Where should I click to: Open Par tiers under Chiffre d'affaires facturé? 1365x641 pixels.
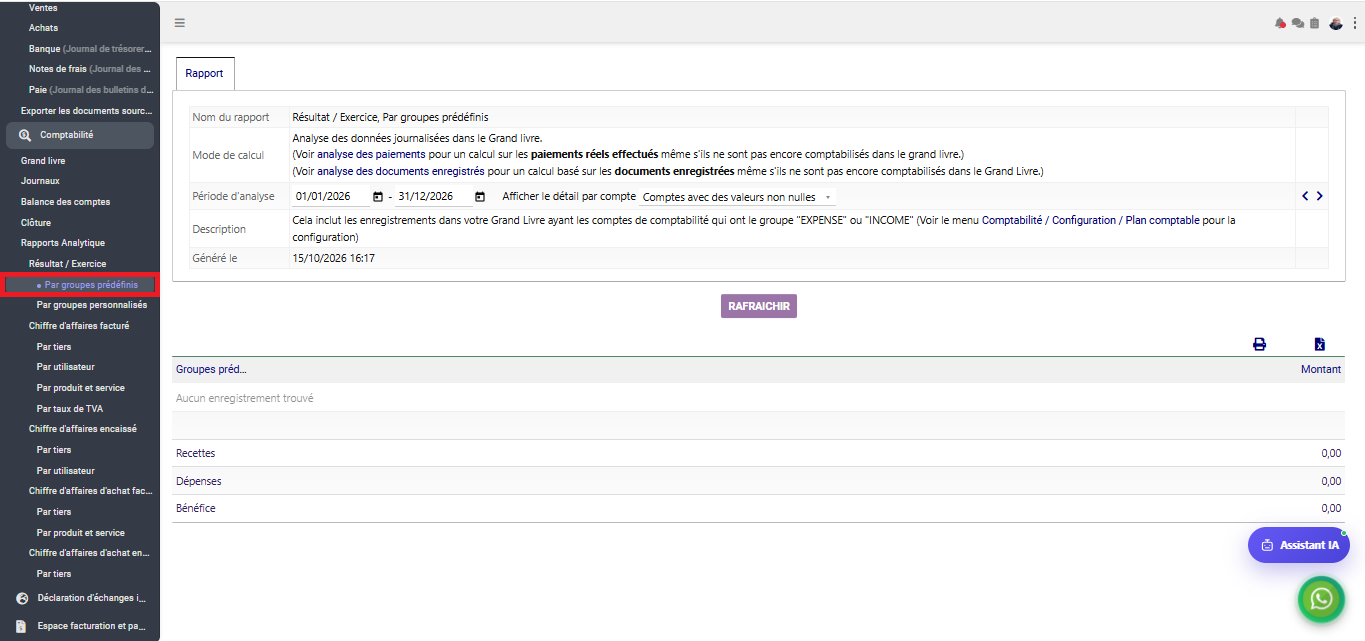(54, 347)
